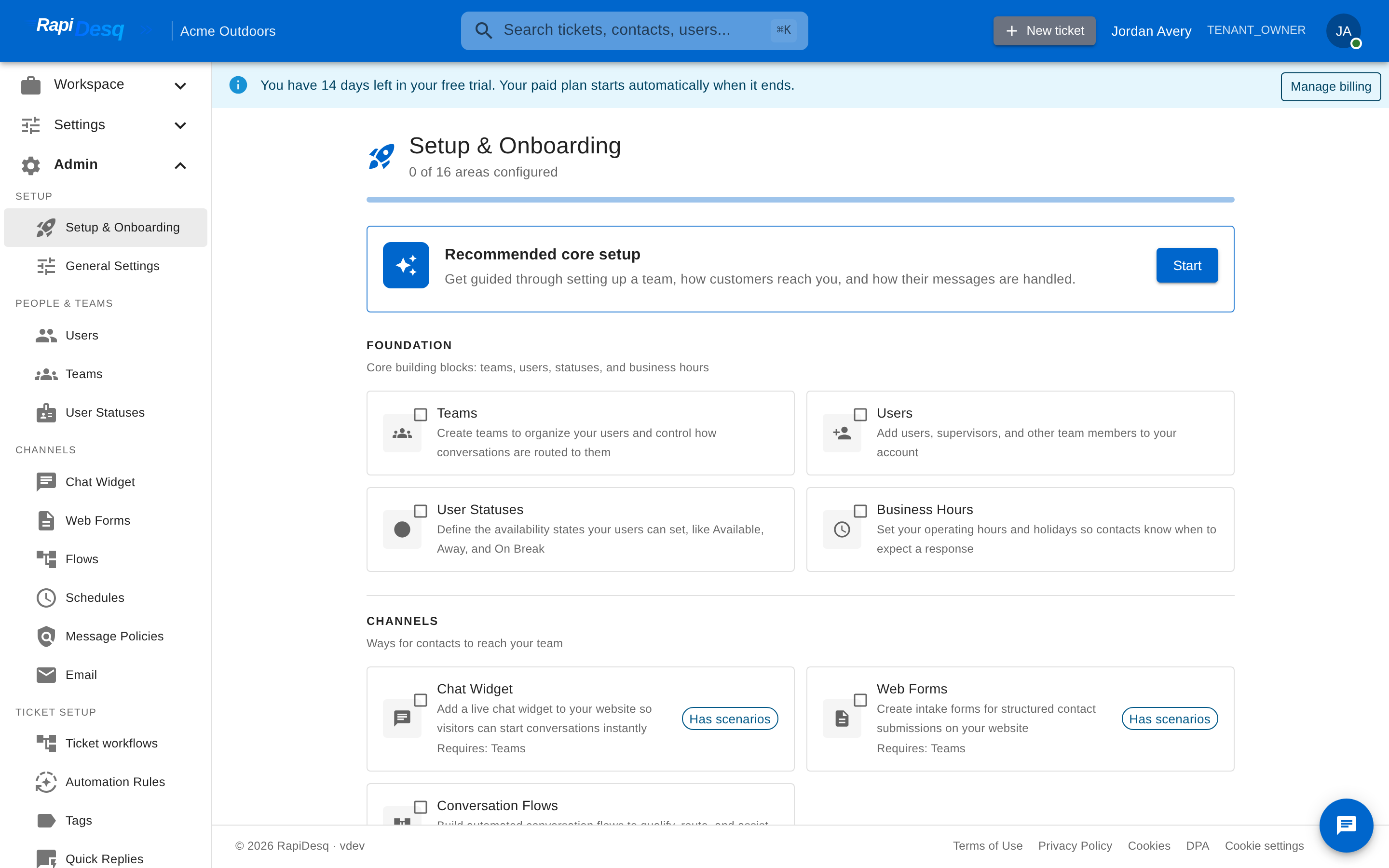The image size is (1389, 868).
Task: Open Message Policies from the sidebar
Action: [106, 636]
